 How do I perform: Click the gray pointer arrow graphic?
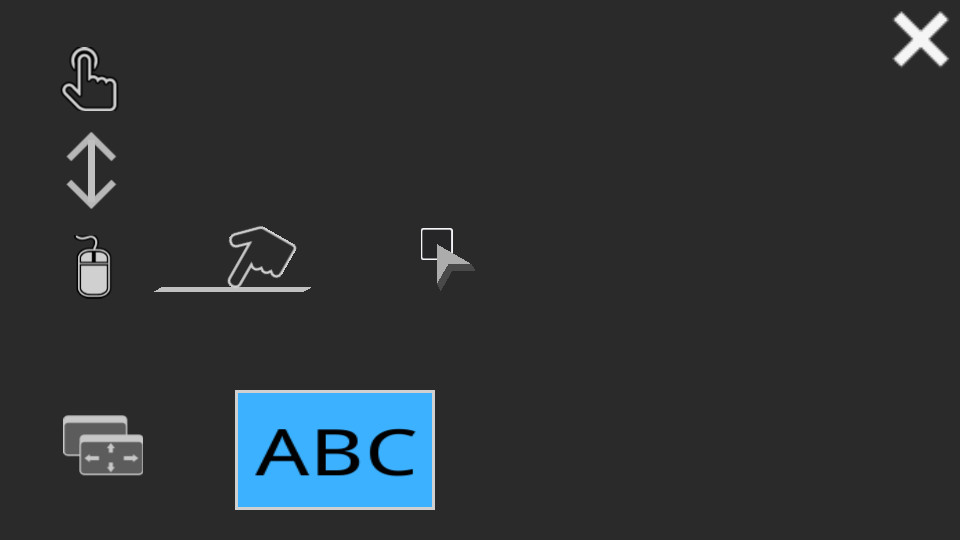click(x=453, y=267)
